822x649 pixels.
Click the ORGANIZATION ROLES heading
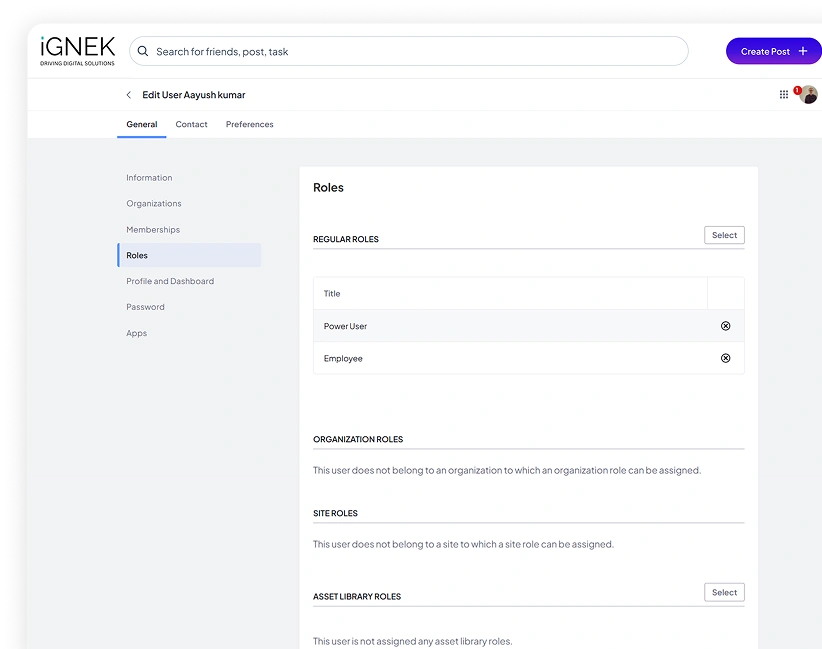[x=358, y=439]
